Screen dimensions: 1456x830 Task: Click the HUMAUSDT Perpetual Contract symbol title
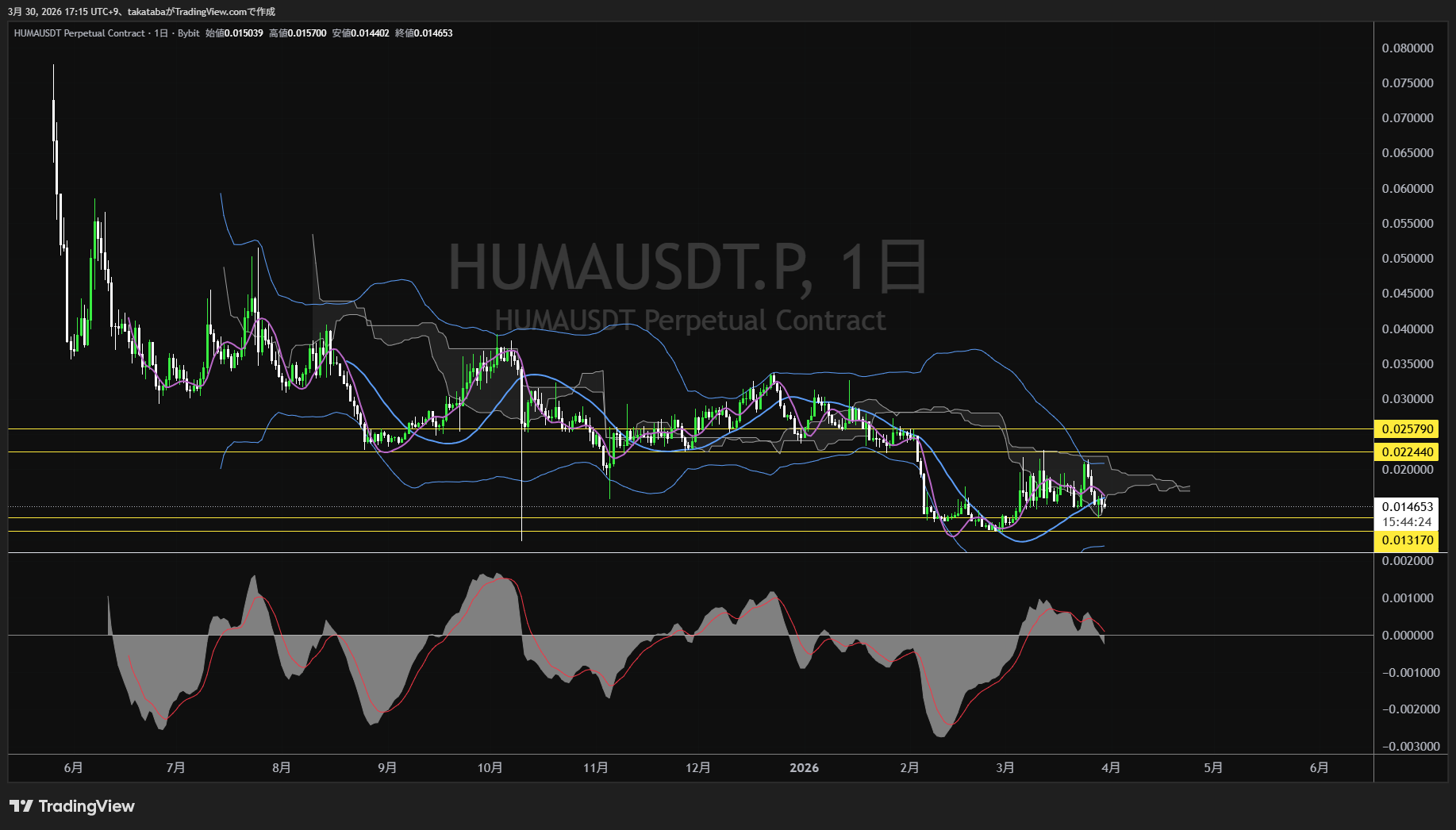[x=79, y=33]
